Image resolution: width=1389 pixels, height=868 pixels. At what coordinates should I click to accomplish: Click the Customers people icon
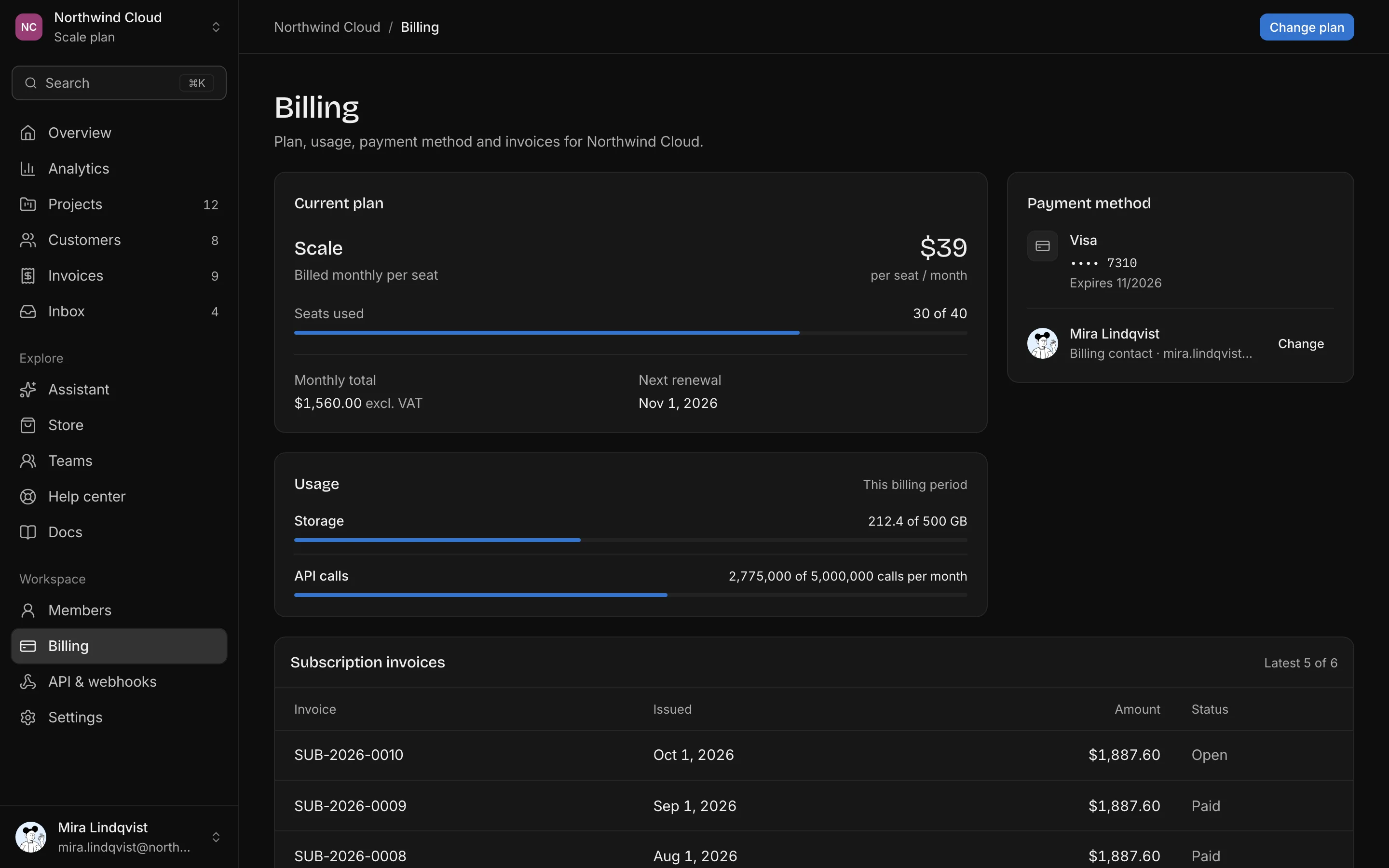pyautogui.click(x=27, y=240)
